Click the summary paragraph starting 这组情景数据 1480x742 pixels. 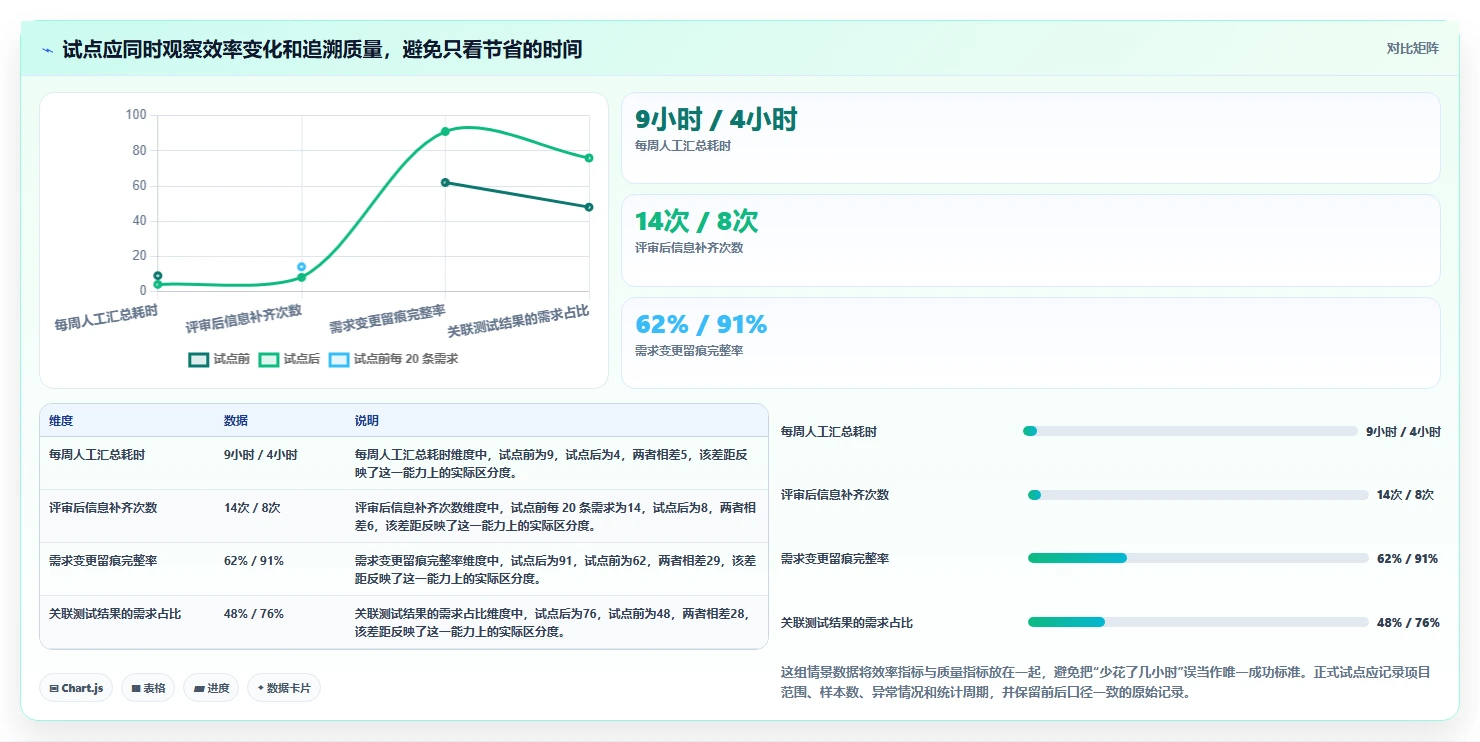(x=1106, y=682)
